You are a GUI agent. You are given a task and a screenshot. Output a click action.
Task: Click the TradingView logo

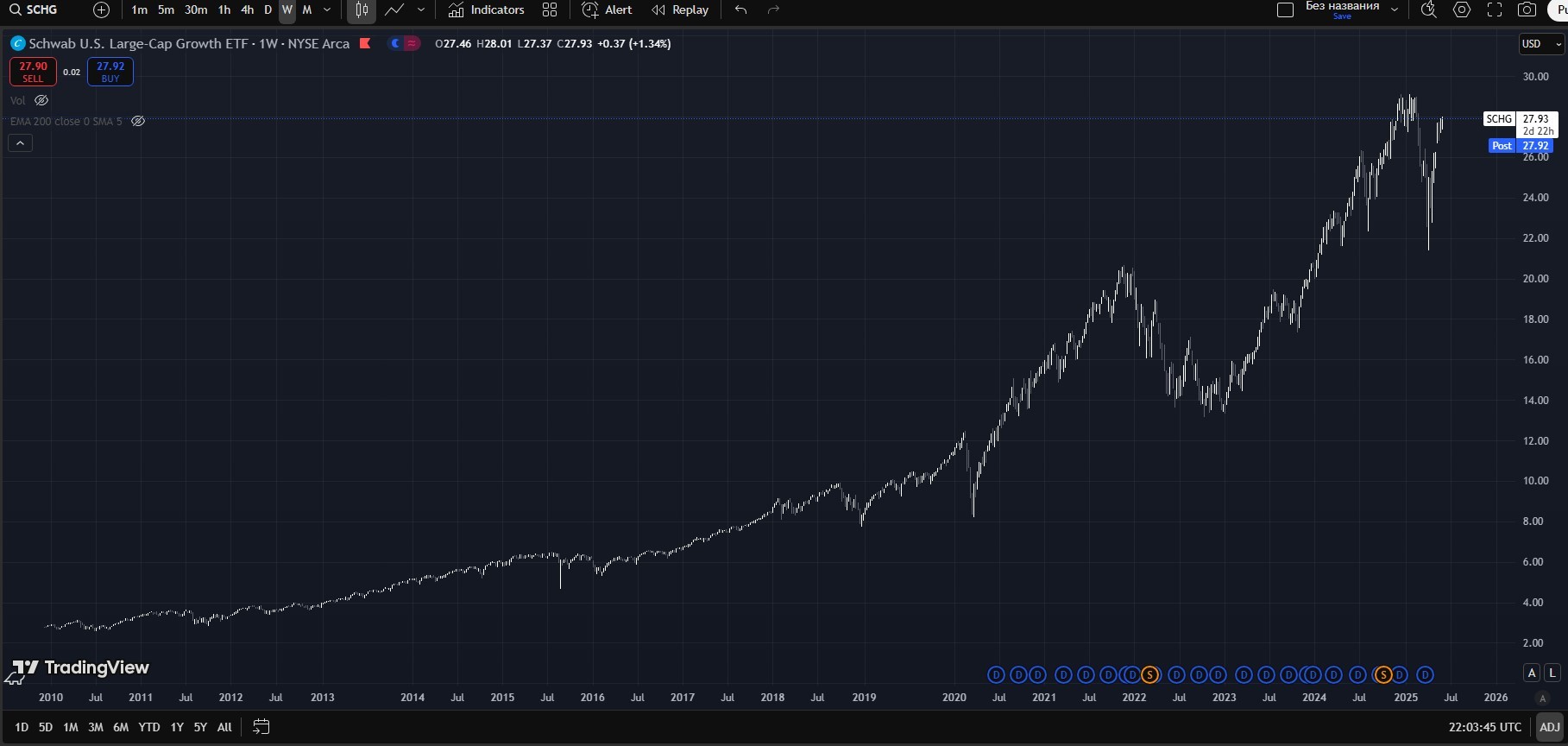tap(81, 667)
